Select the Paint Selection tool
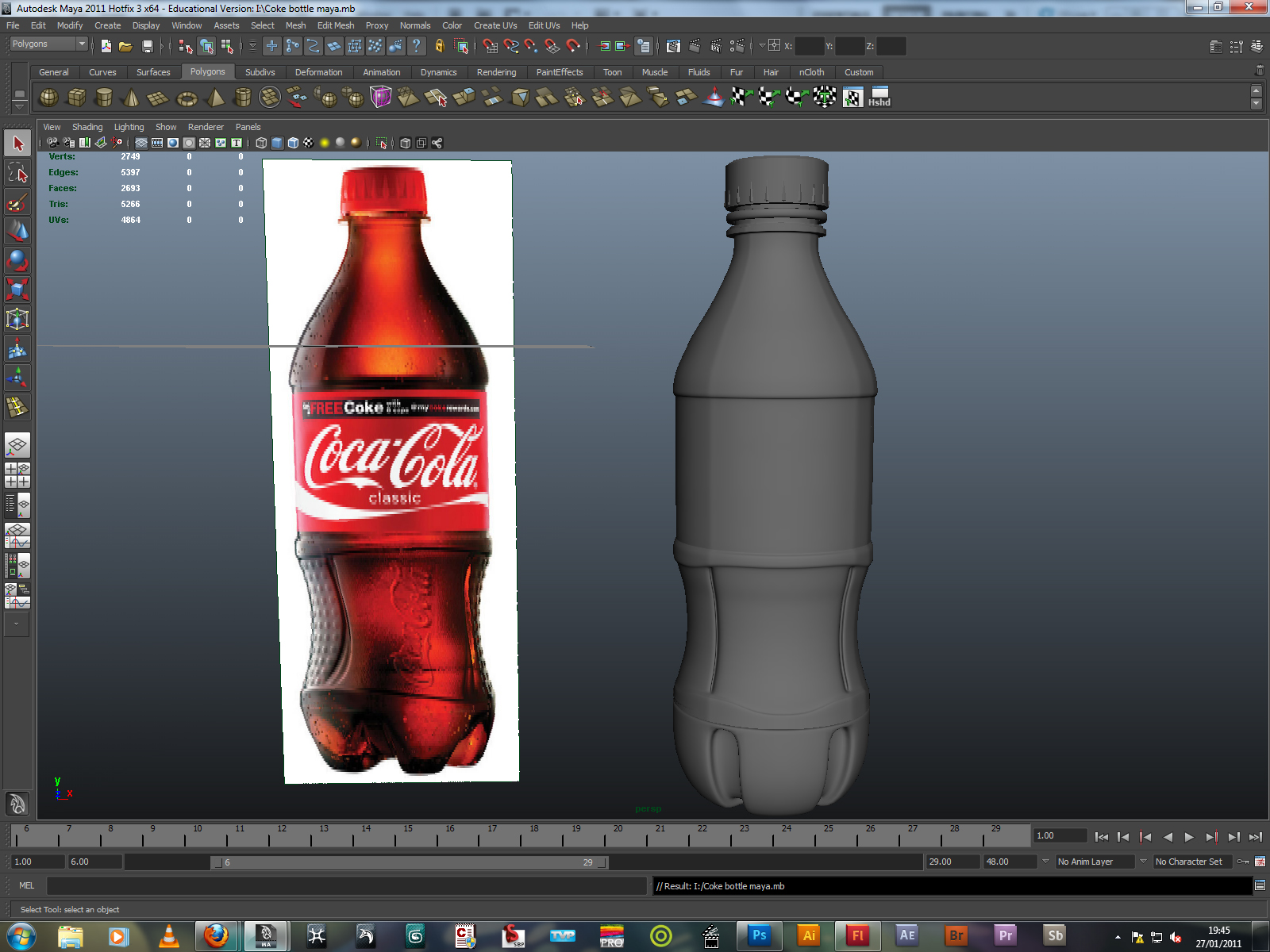This screenshot has width=1270, height=952. pos(17,202)
